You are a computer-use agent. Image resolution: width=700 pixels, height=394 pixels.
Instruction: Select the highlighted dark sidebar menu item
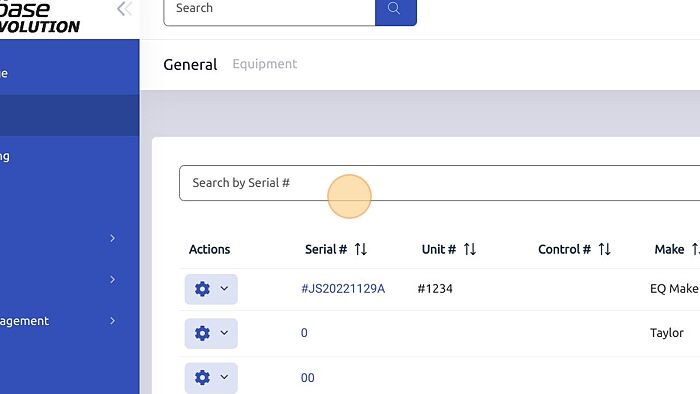coord(70,115)
